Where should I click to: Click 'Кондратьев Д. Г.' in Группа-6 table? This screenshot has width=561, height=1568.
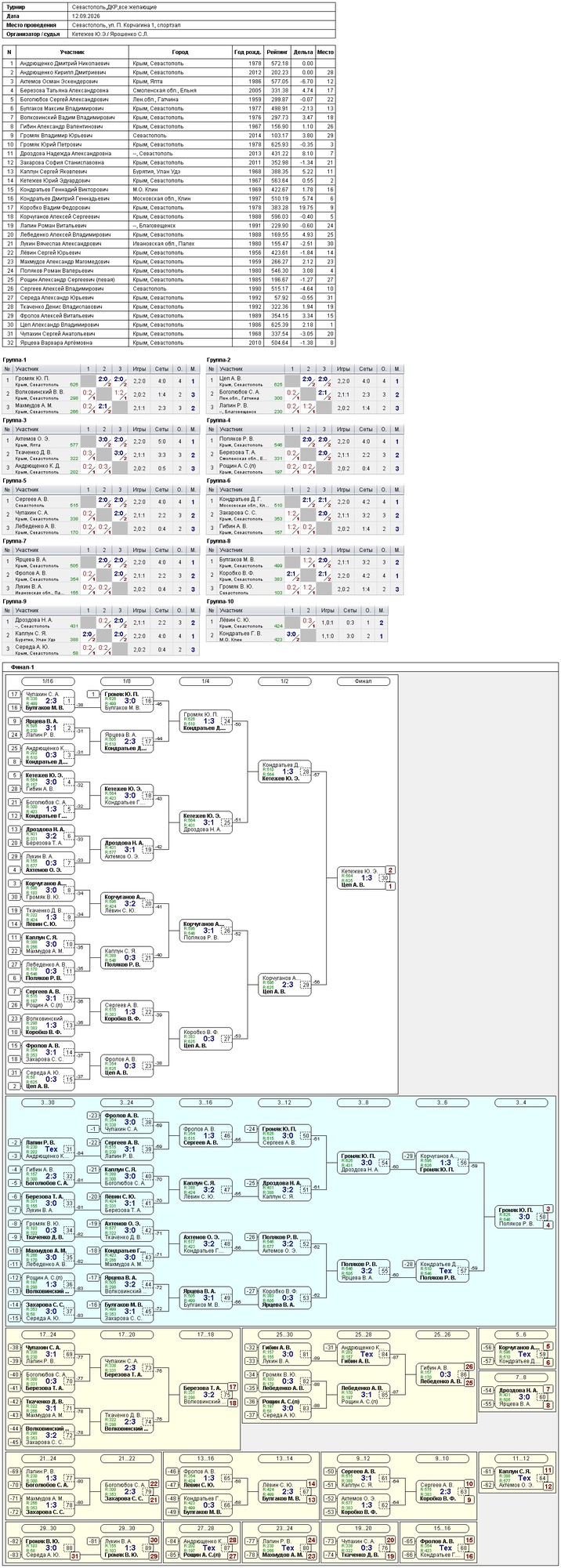(241, 499)
